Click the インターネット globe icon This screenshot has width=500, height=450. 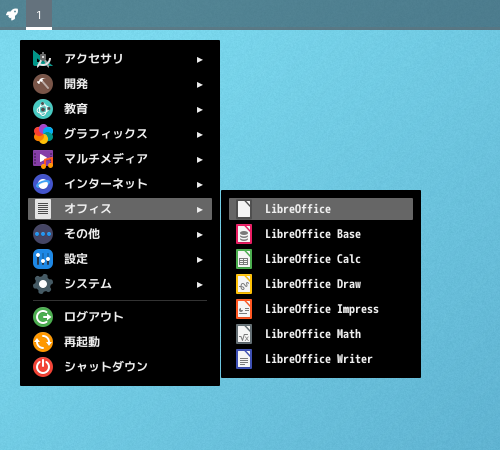(x=43, y=184)
